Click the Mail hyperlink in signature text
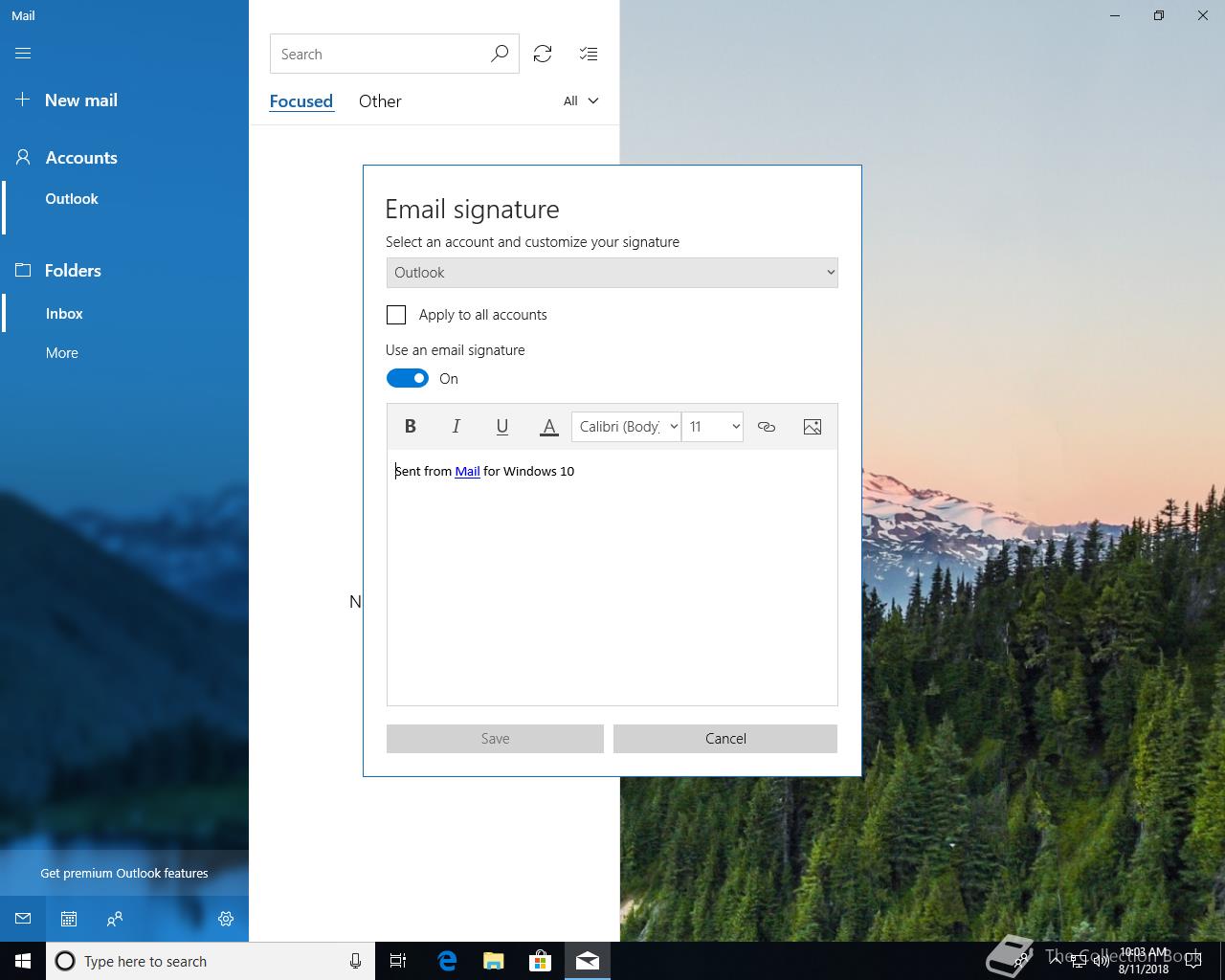 [467, 471]
